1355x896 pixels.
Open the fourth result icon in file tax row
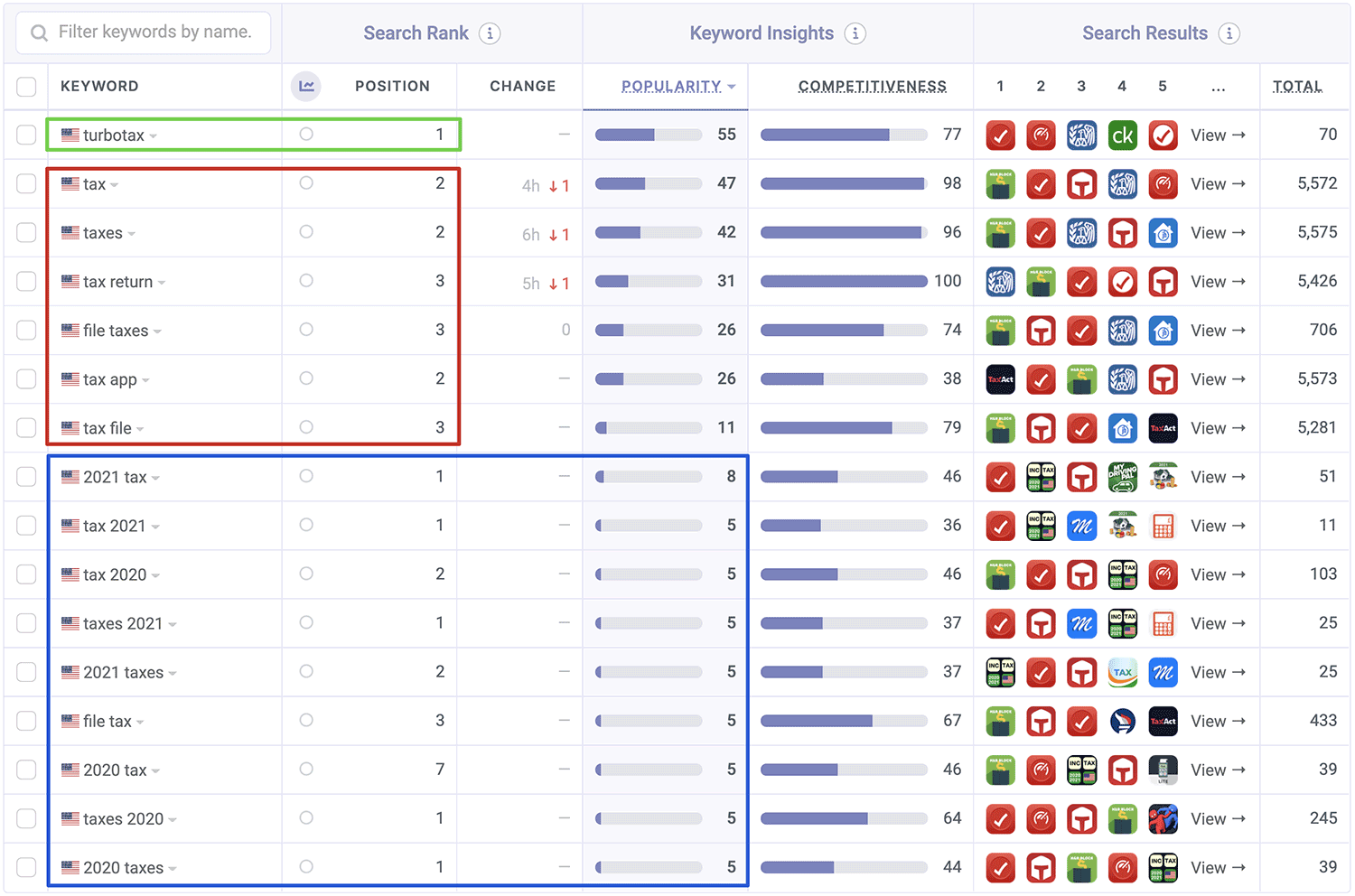[1122, 721]
